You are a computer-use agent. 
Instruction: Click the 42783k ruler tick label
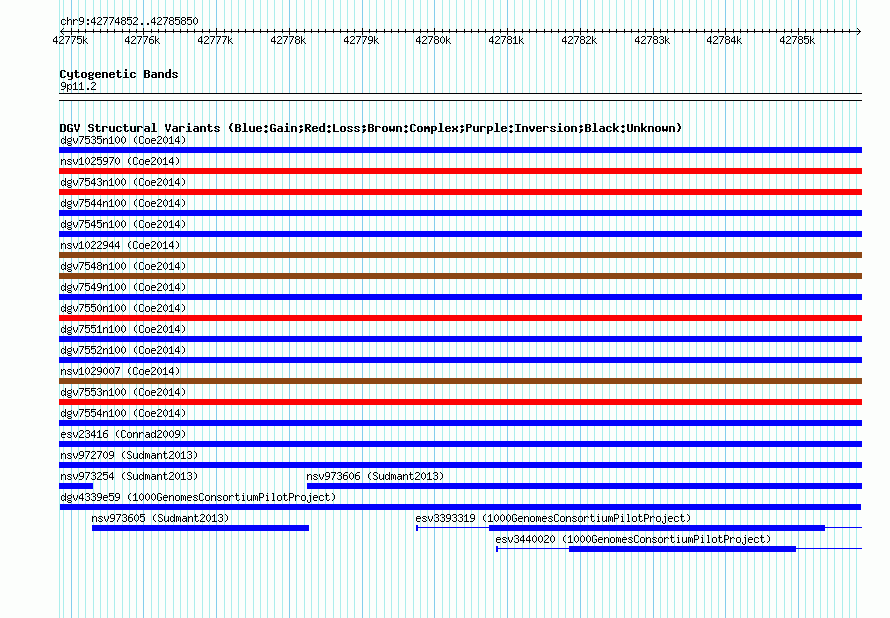[652, 40]
